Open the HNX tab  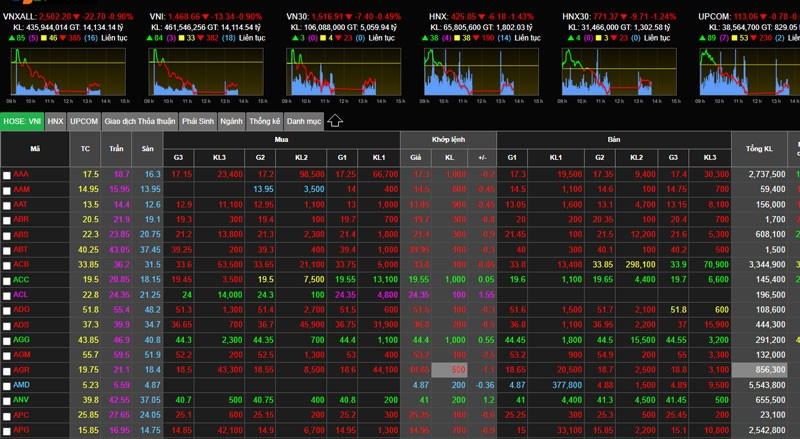click(x=55, y=121)
